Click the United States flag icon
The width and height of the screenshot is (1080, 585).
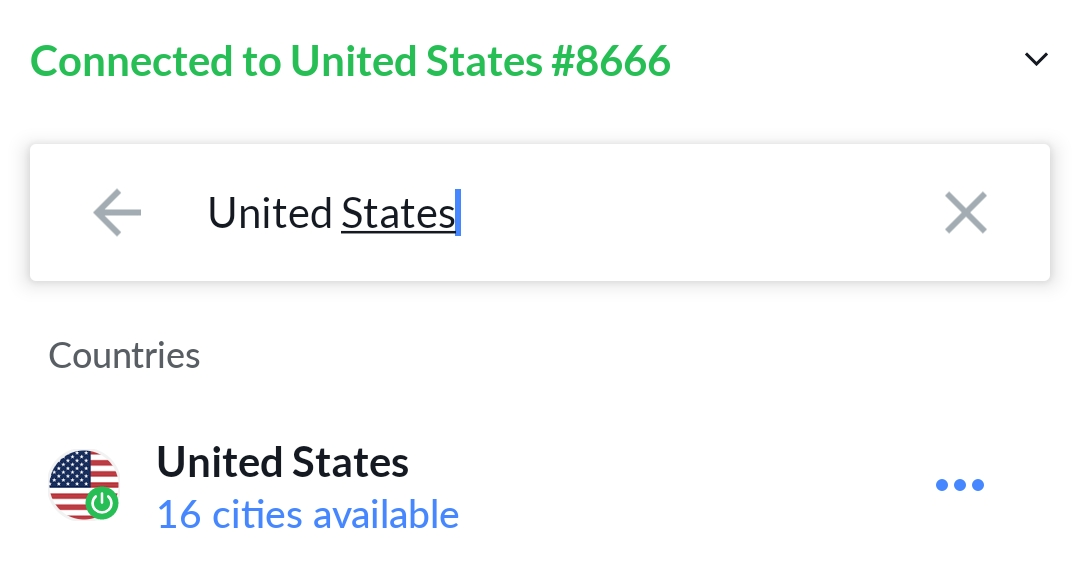click(x=80, y=480)
